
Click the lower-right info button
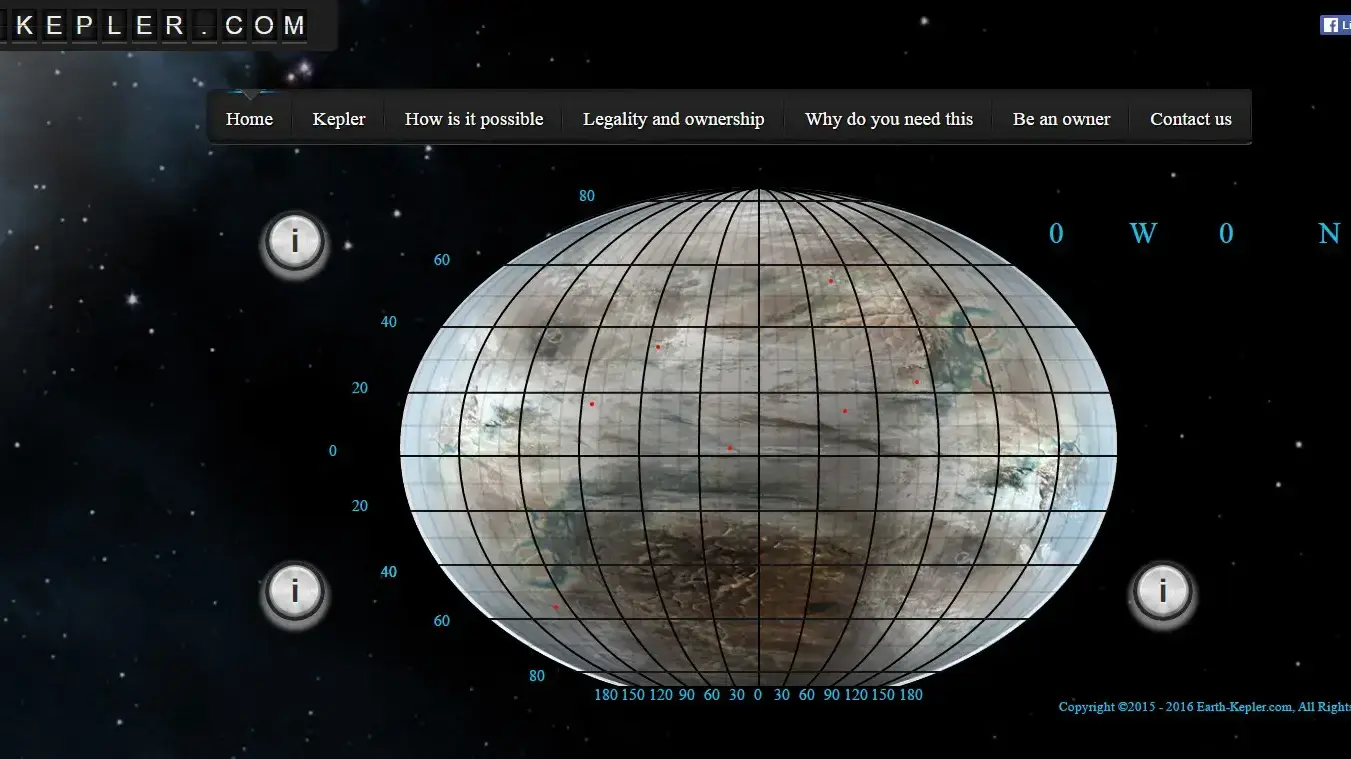coord(1162,593)
